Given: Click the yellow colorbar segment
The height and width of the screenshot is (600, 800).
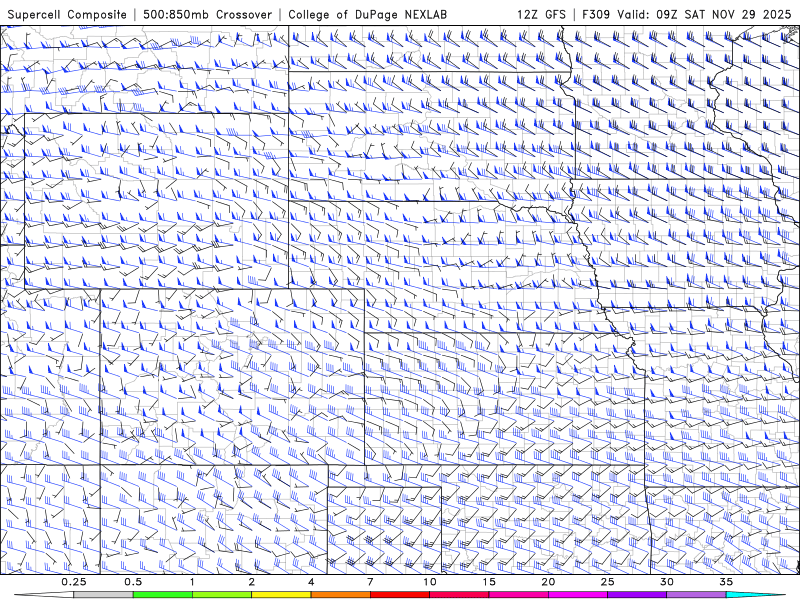Looking at the screenshot, I should [281, 595].
